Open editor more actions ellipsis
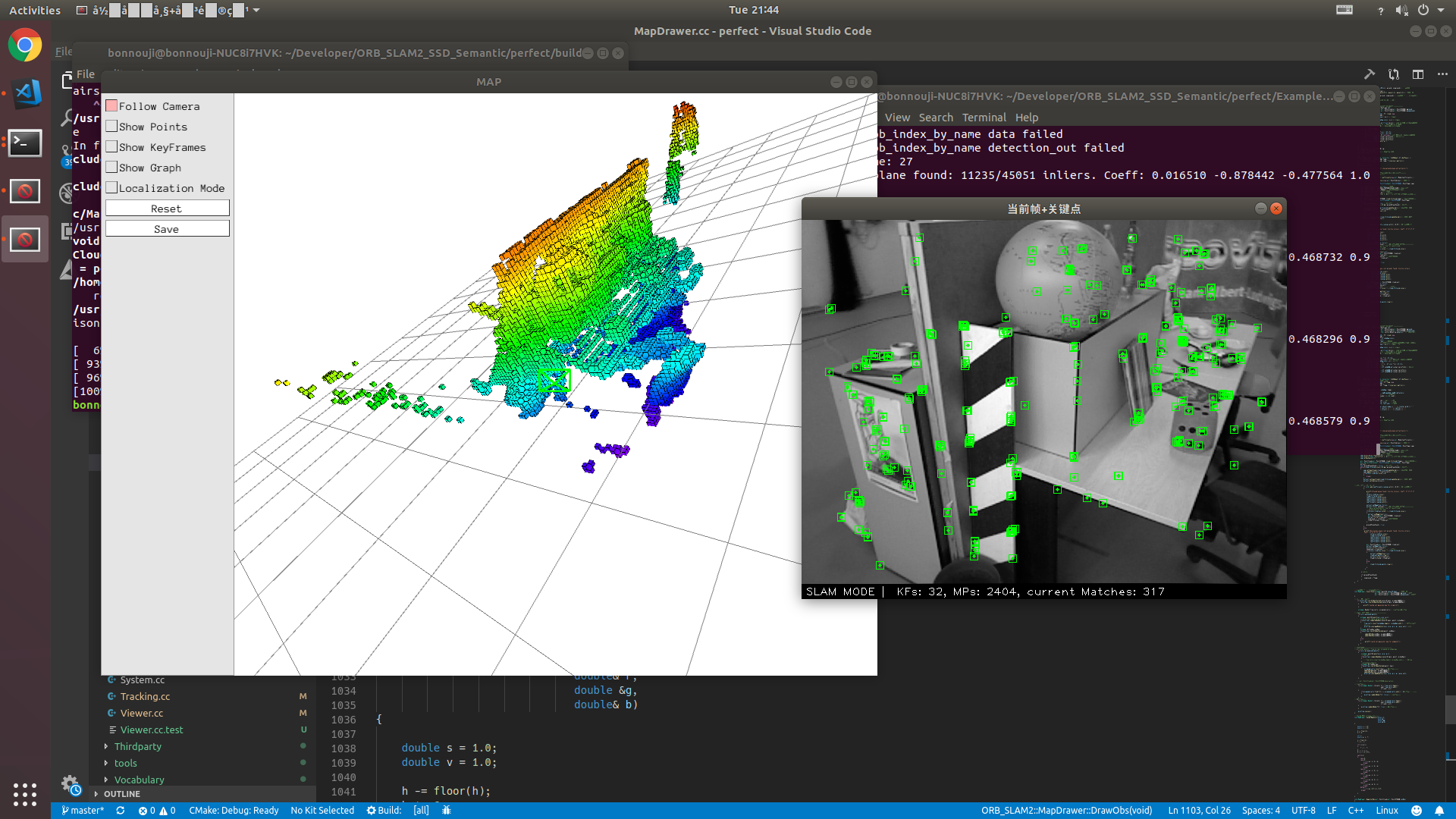Image resolution: width=1456 pixels, height=819 pixels. point(1442,74)
